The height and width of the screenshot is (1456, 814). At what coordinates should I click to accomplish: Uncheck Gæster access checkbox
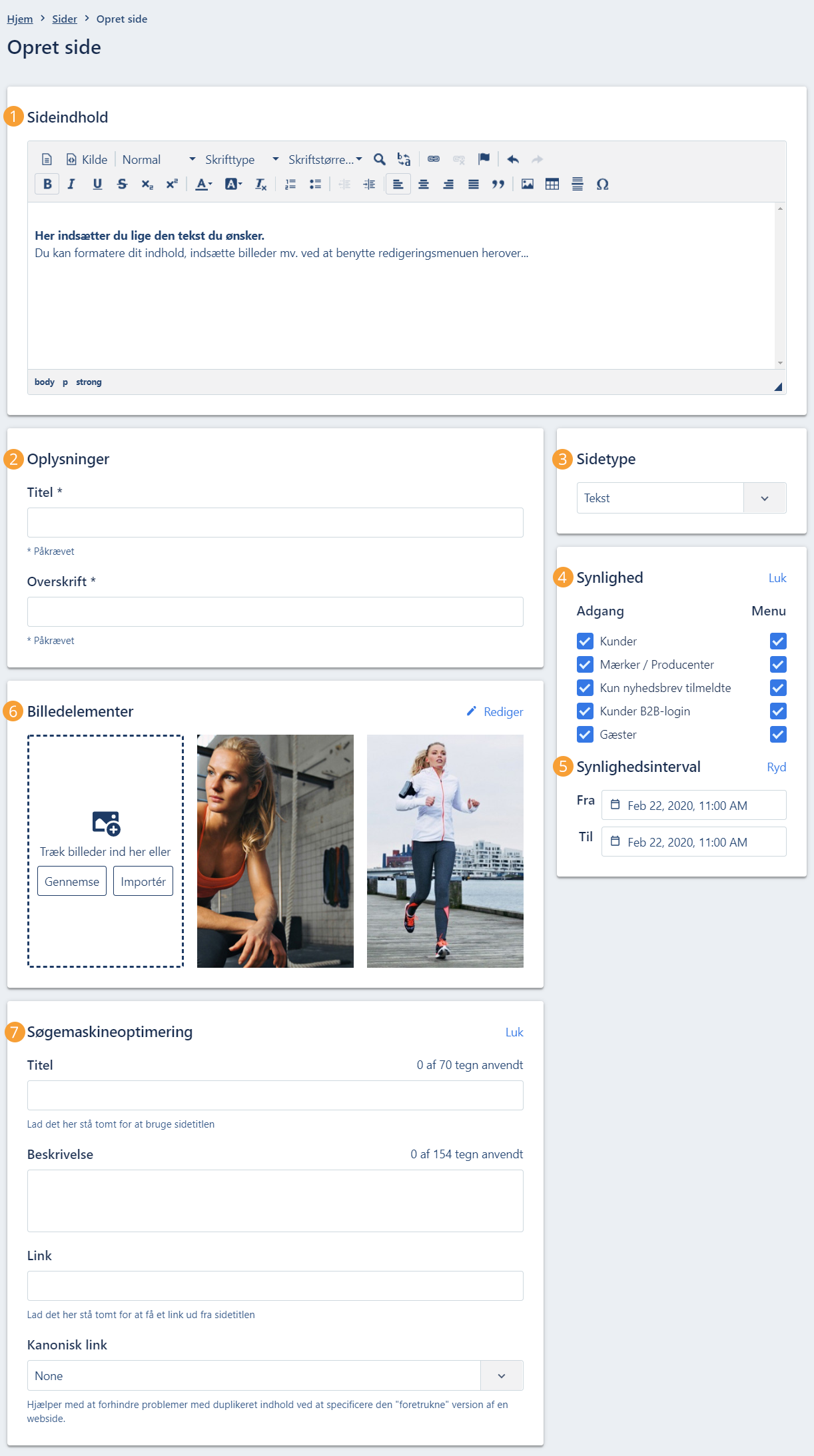585,735
